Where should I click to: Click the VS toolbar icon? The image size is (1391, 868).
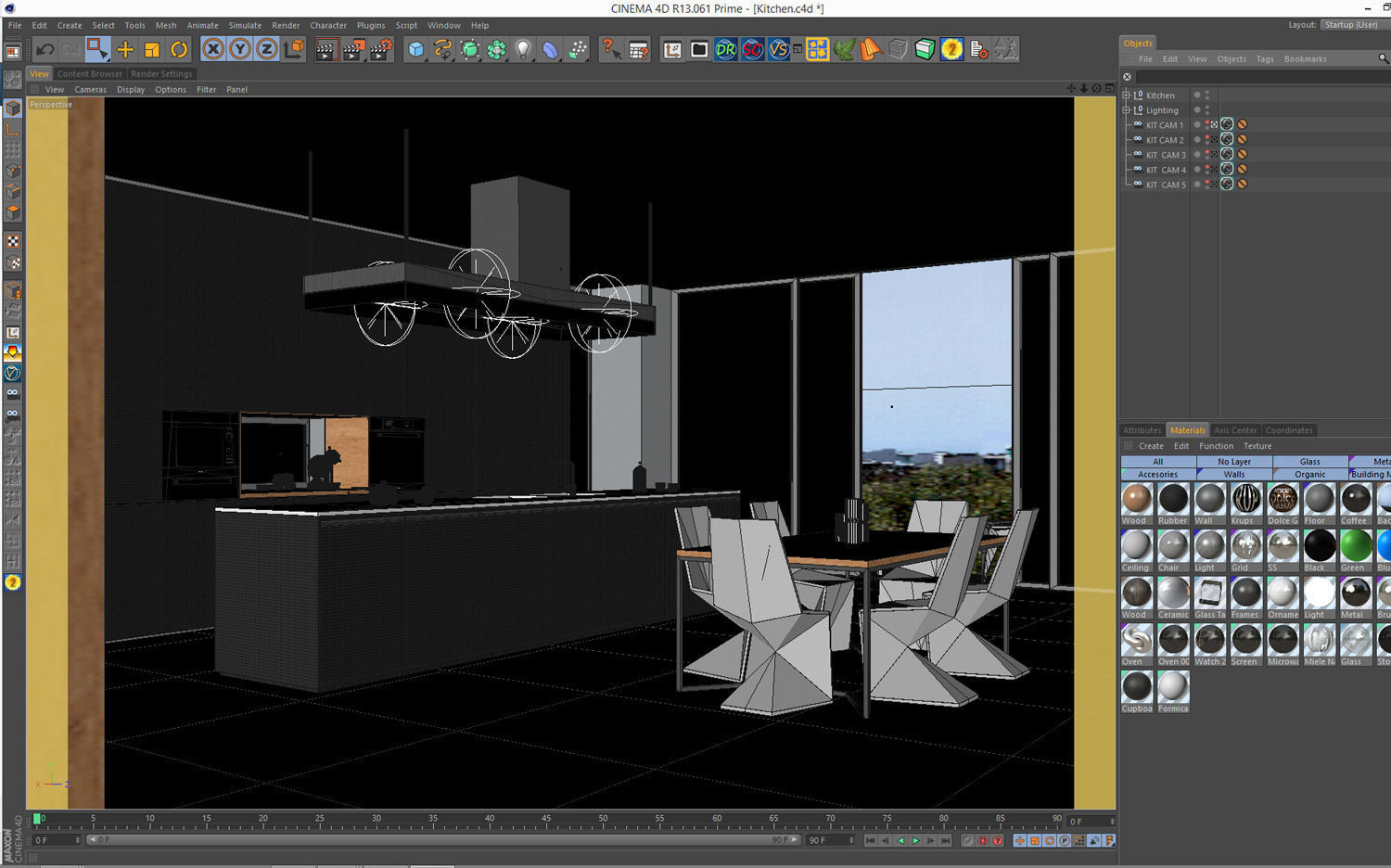point(779,49)
